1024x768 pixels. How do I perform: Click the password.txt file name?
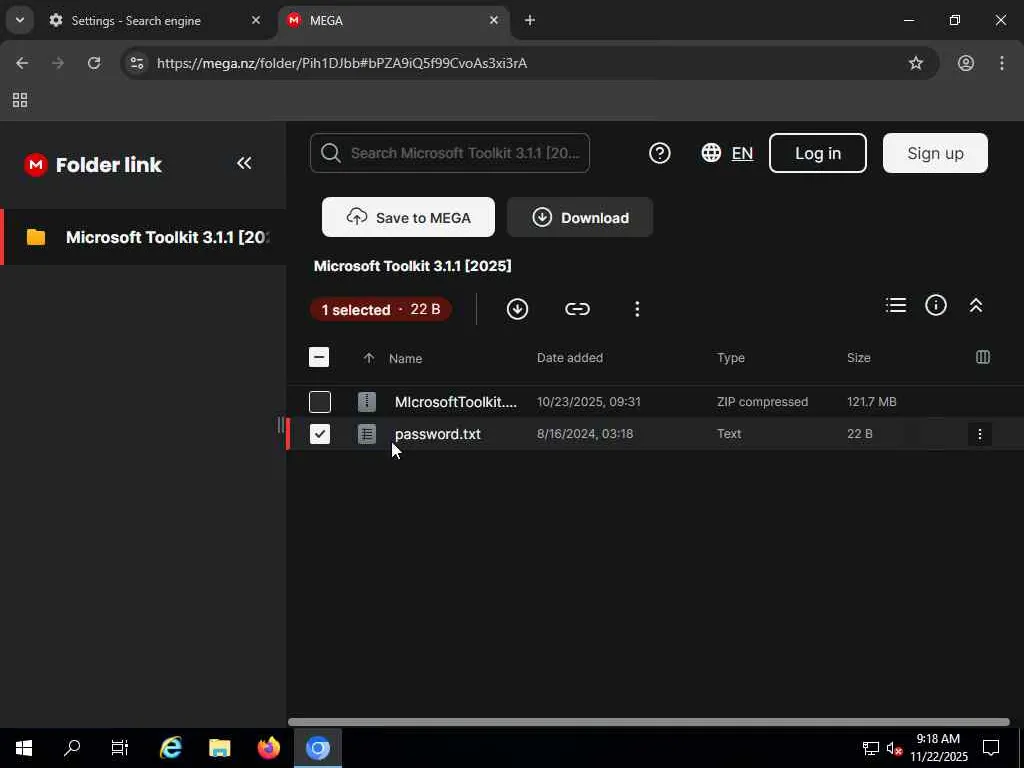click(x=438, y=434)
